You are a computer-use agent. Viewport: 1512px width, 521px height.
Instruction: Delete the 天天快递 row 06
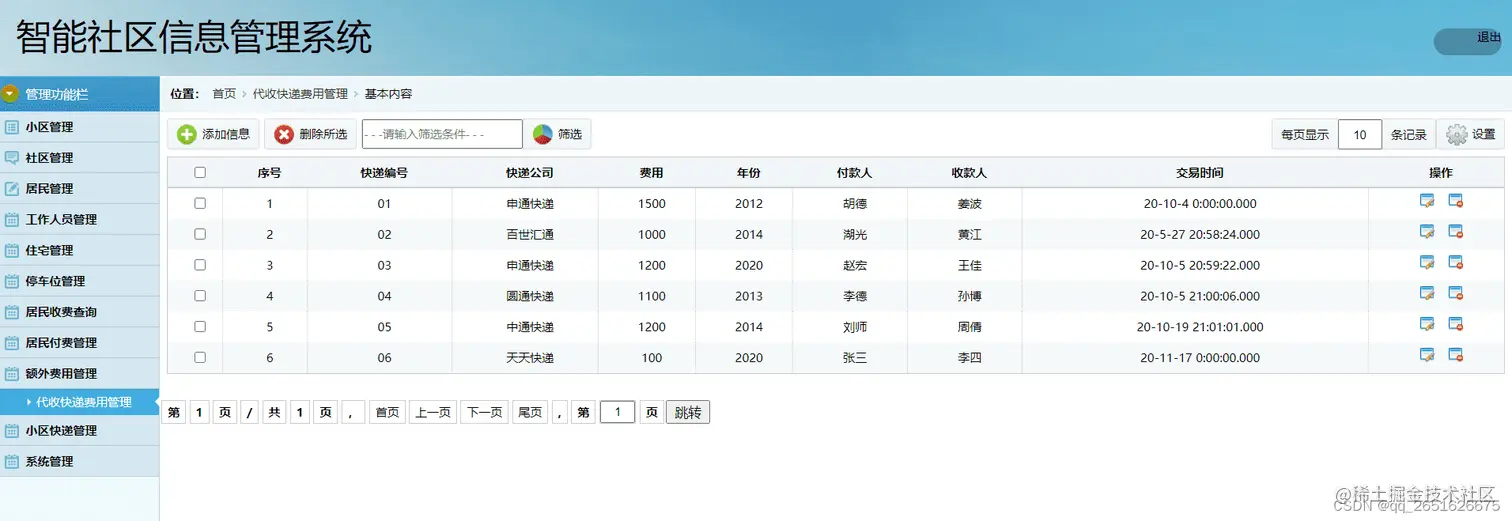[1456, 356]
